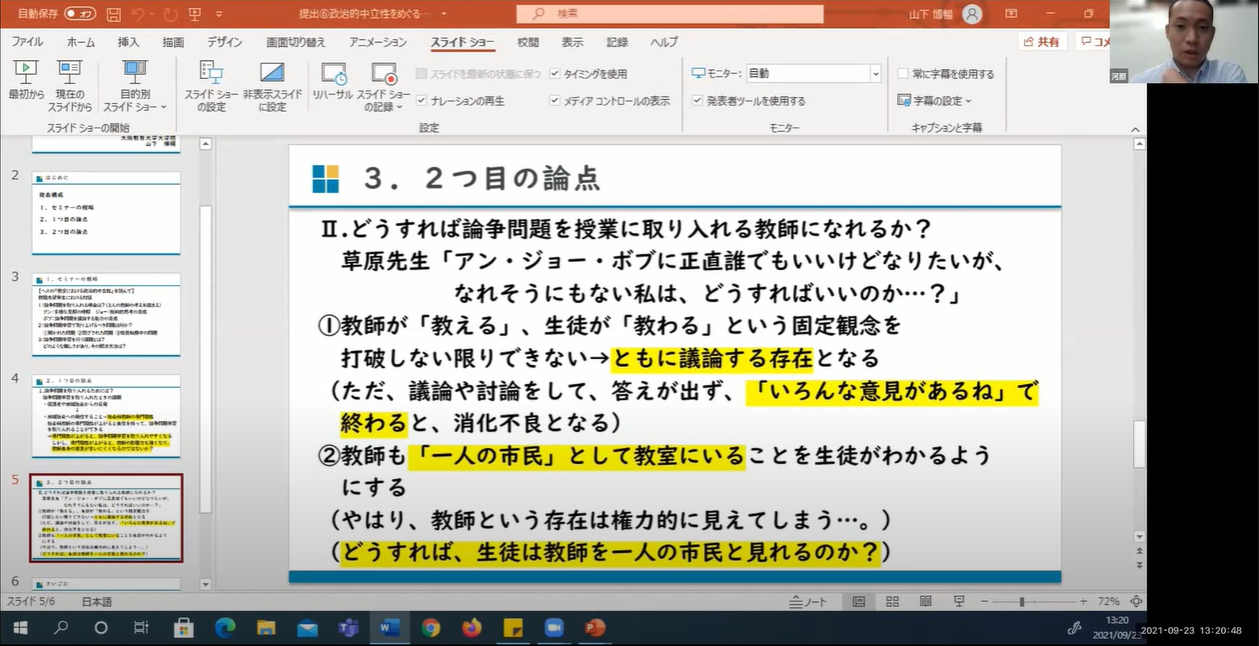
Task: Click 日本語 language in status bar
Action: pyautogui.click(x=97, y=602)
